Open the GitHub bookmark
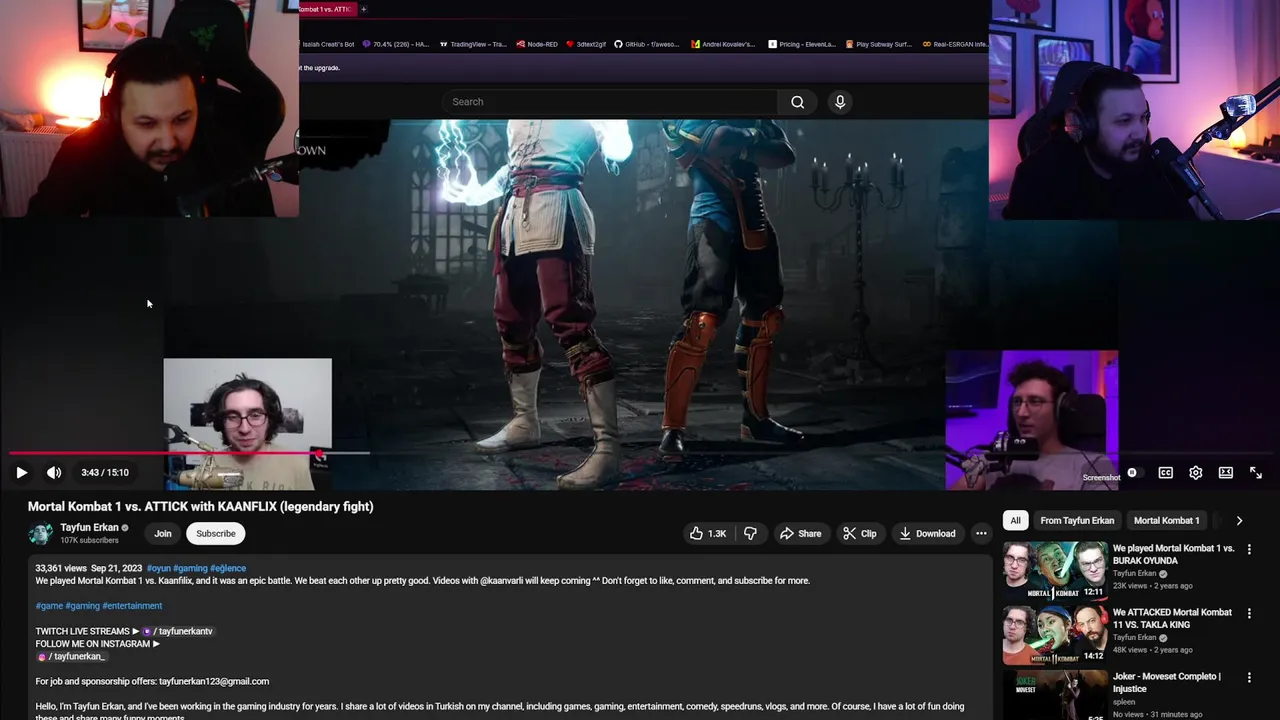The image size is (1280, 720). click(x=647, y=44)
